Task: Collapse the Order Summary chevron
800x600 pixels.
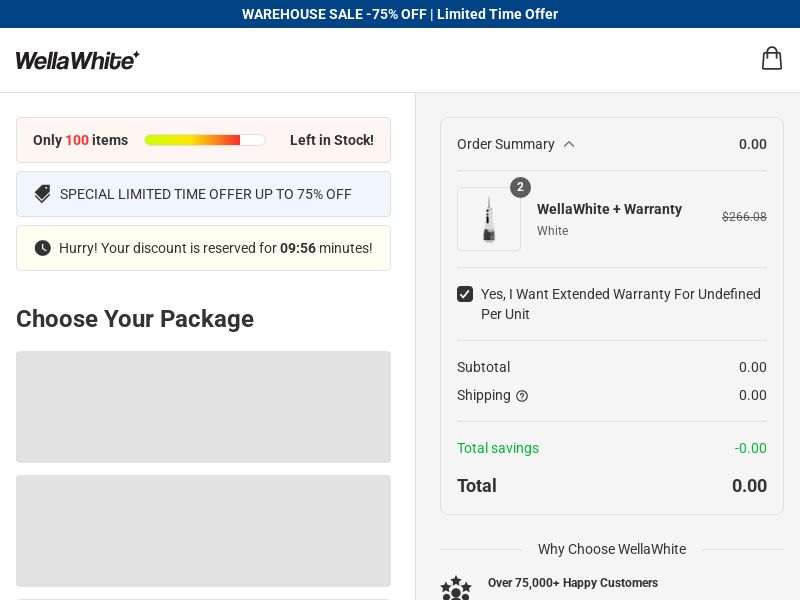Action: (x=569, y=144)
